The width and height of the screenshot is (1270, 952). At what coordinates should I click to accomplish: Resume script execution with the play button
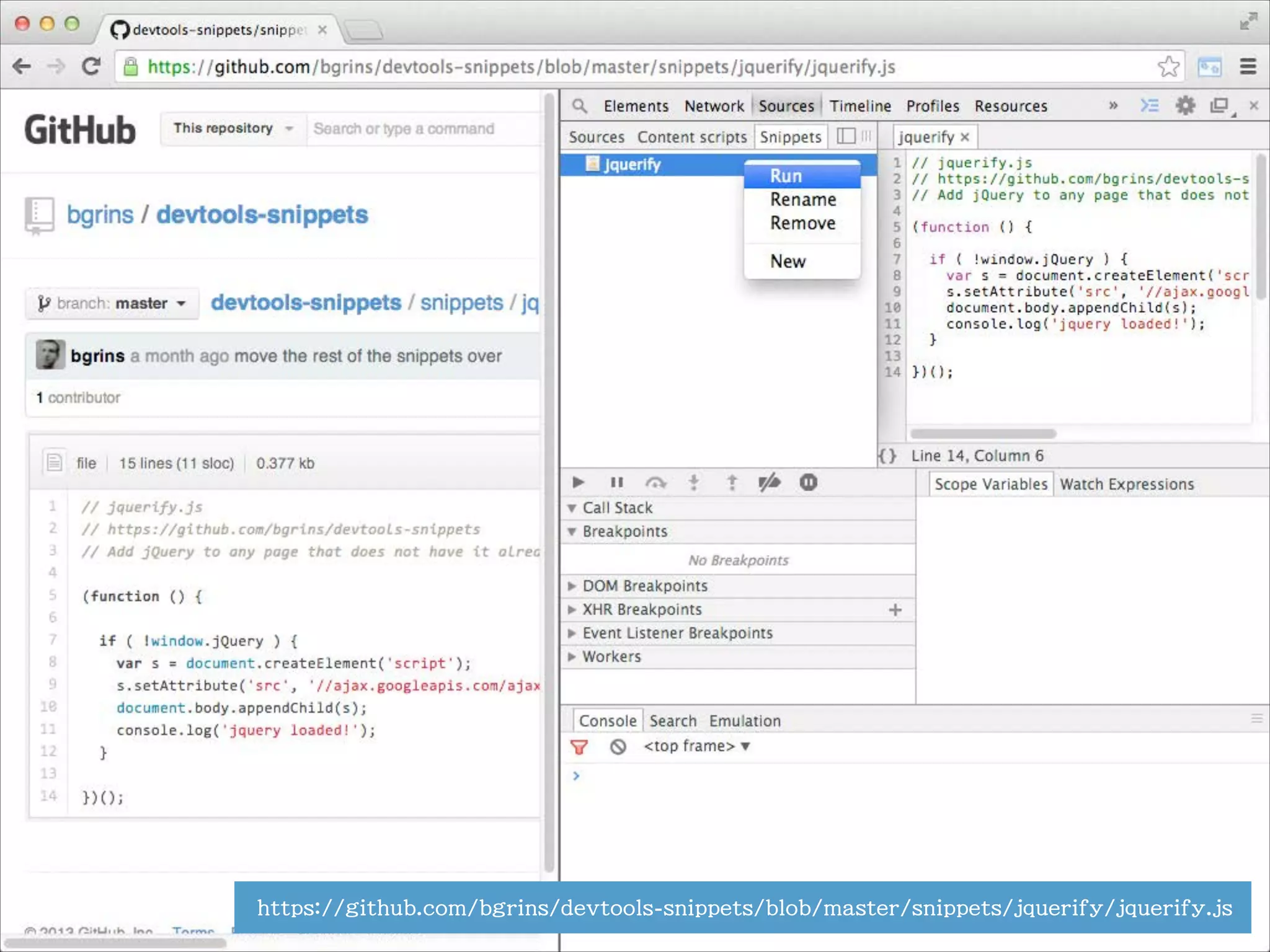[578, 482]
